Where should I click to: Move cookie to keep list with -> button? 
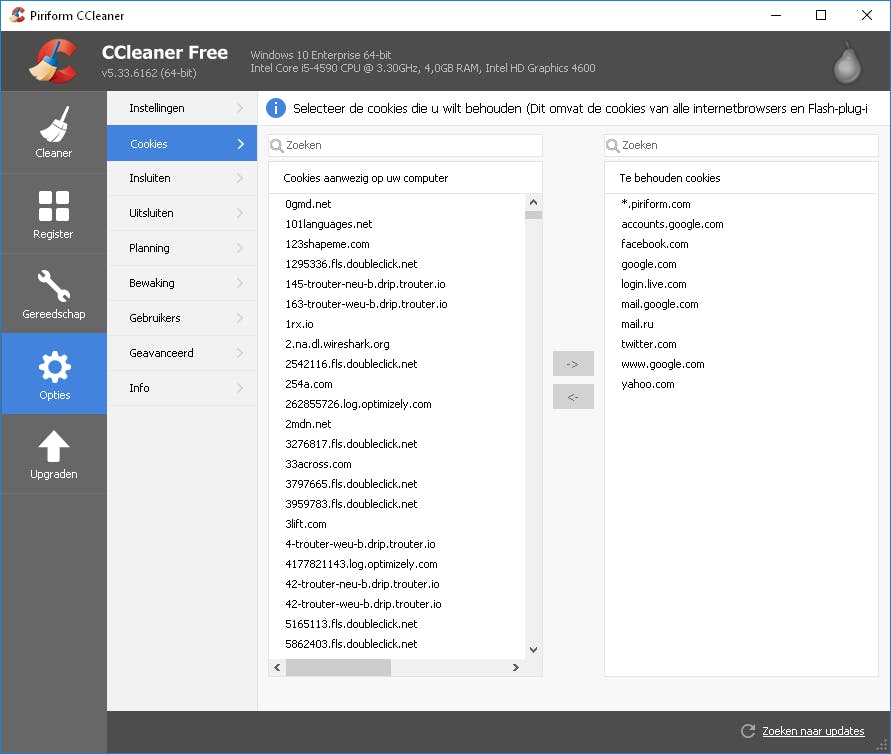(573, 363)
